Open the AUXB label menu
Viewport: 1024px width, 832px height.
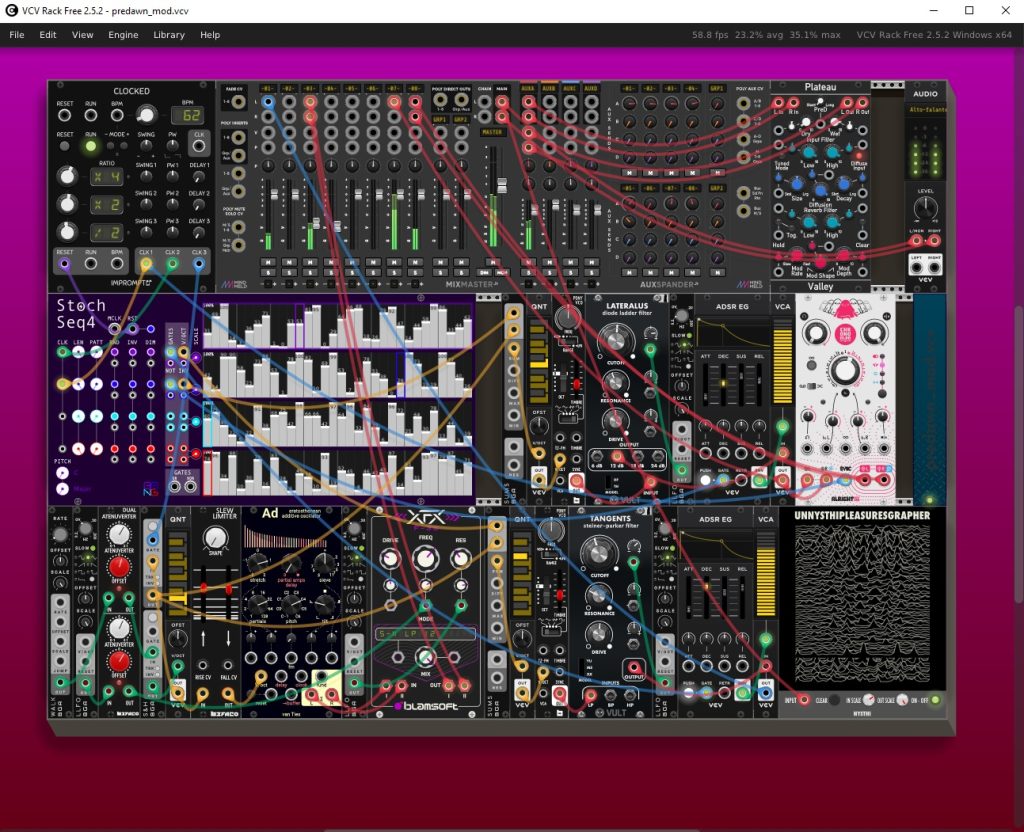(x=549, y=88)
